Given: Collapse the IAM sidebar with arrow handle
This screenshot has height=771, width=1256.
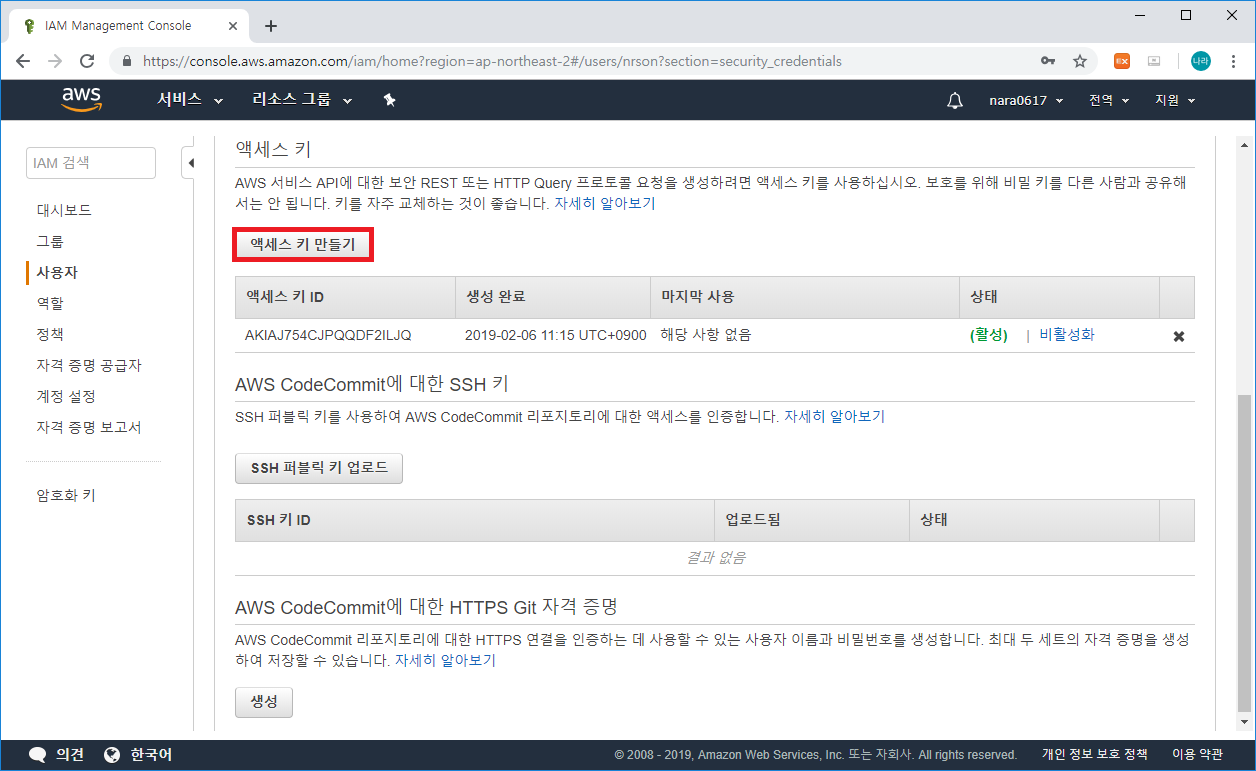Looking at the screenshot, I should point(190,163).
